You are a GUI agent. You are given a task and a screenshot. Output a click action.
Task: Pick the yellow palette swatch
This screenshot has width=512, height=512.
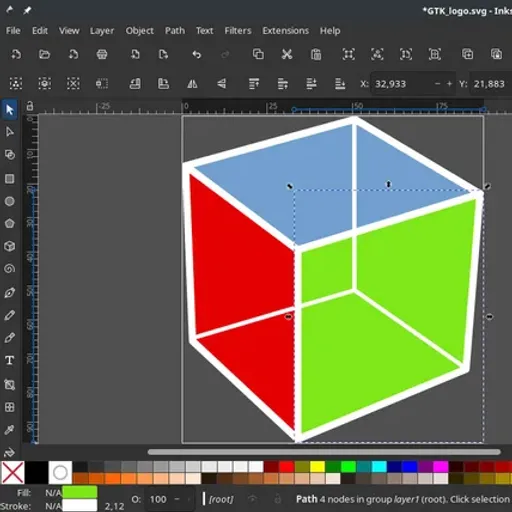click(317, 467)
